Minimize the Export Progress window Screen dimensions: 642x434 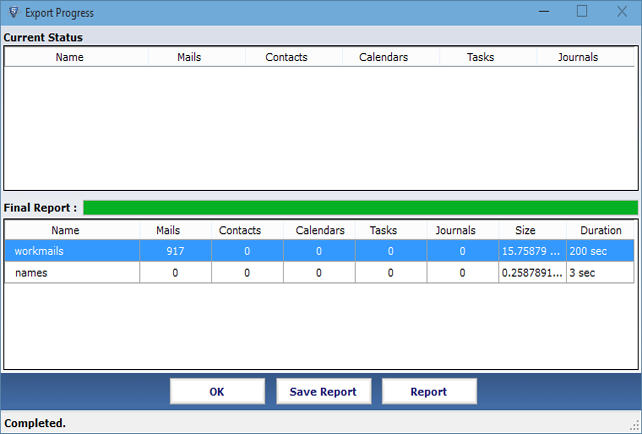544,12
